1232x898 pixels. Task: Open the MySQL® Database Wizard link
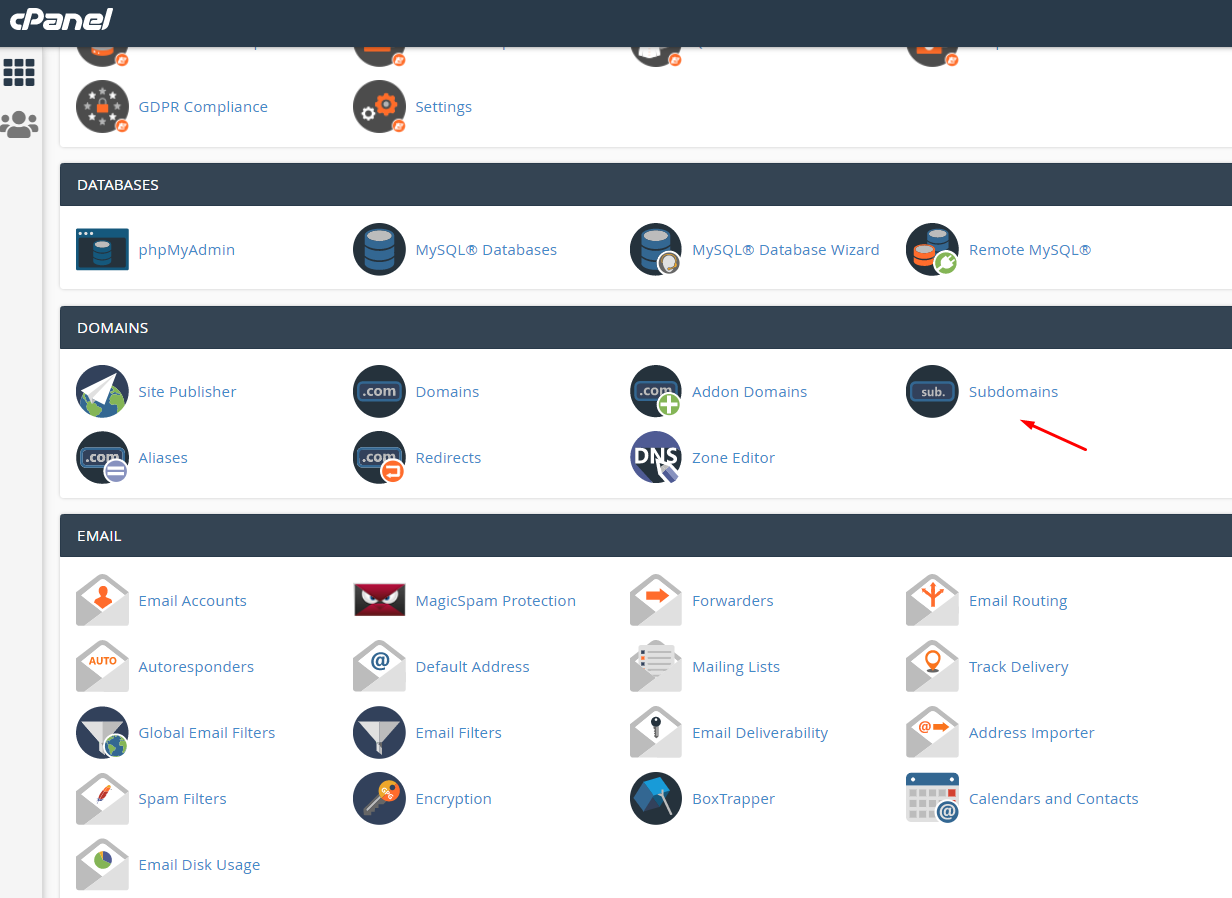pyautogui.click(x=785, y=249)
